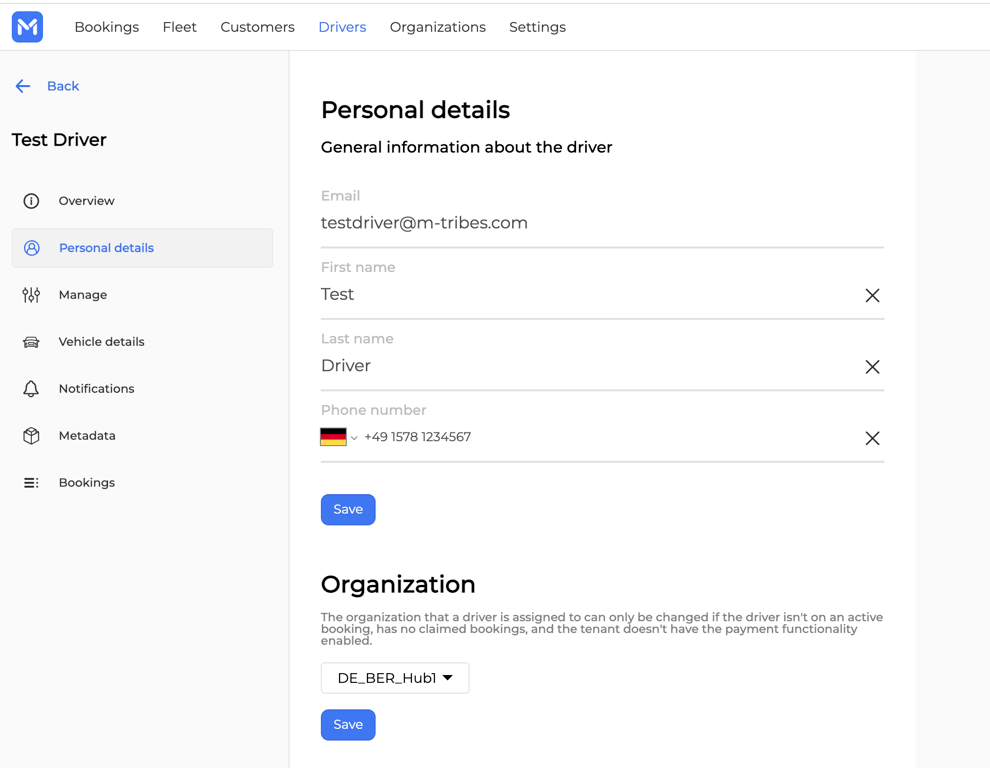Click the Manage sliders icon

[31, 295]
